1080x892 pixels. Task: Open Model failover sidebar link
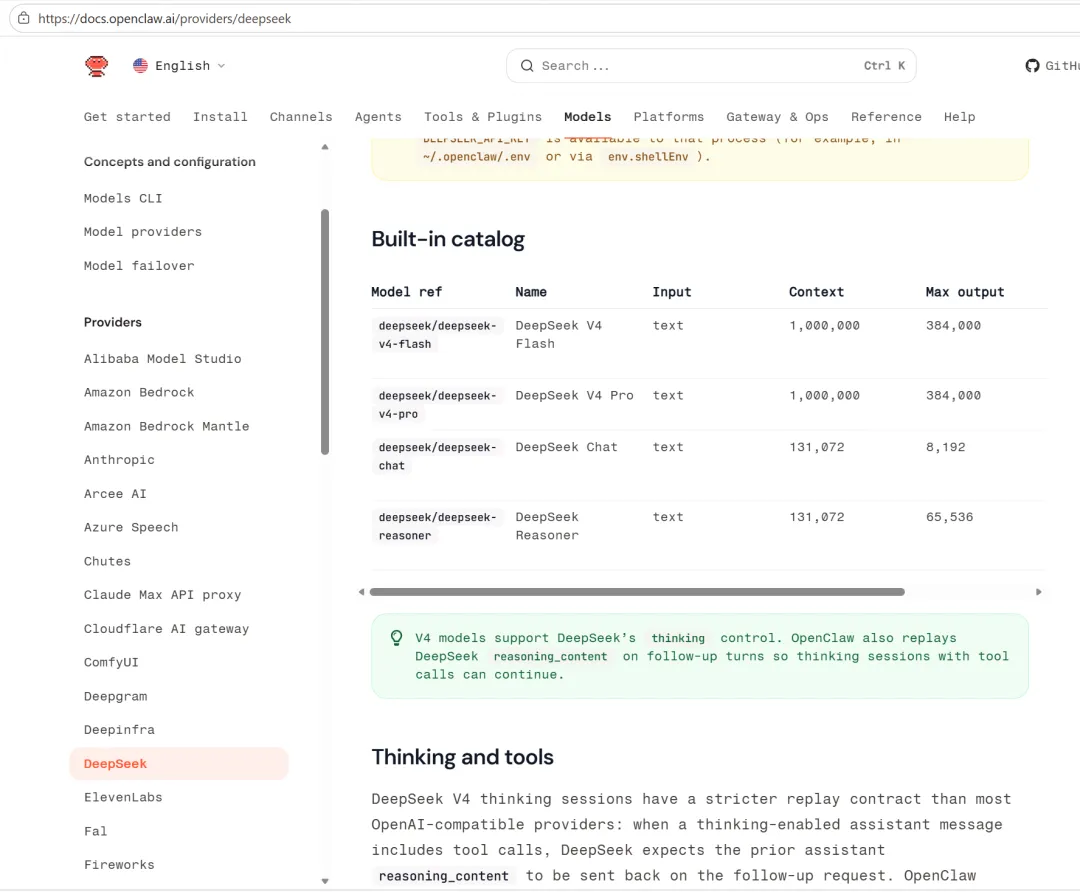(x=139, y=265)
